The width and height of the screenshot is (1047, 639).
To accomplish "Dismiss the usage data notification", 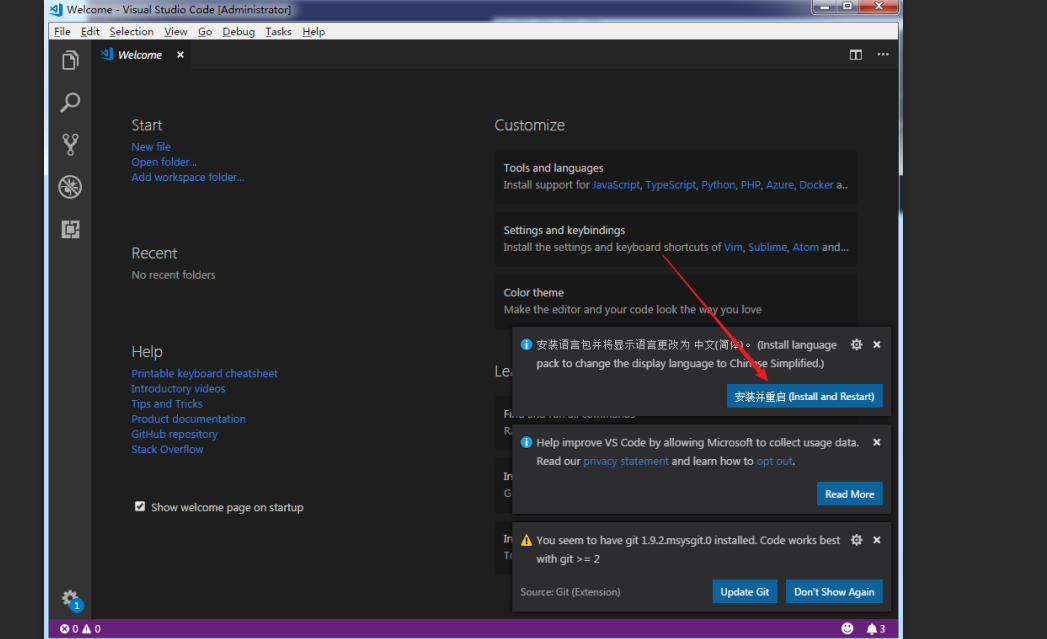I will 877,442.
